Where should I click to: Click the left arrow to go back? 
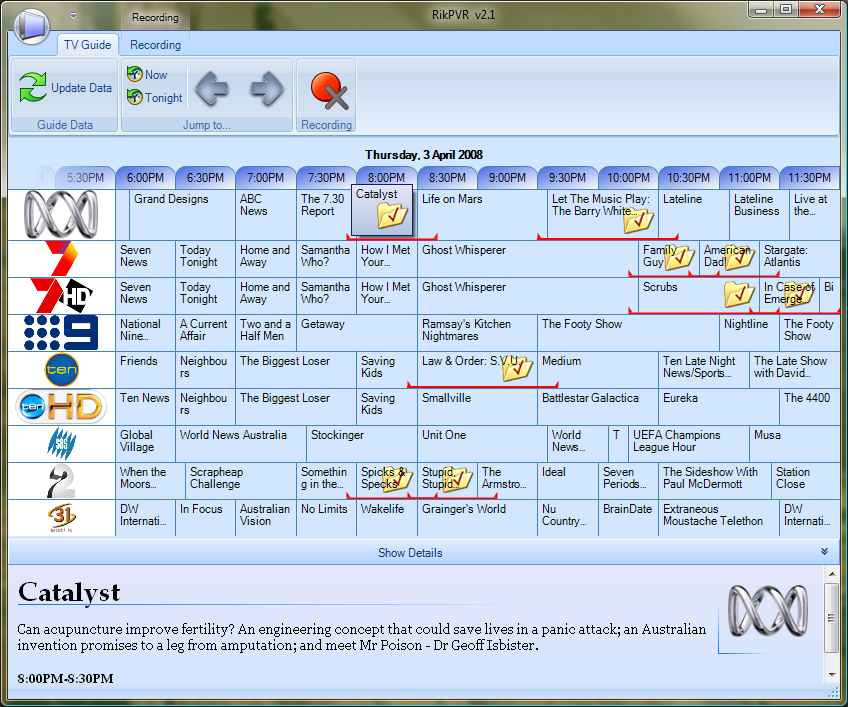(x=211, y=88)
